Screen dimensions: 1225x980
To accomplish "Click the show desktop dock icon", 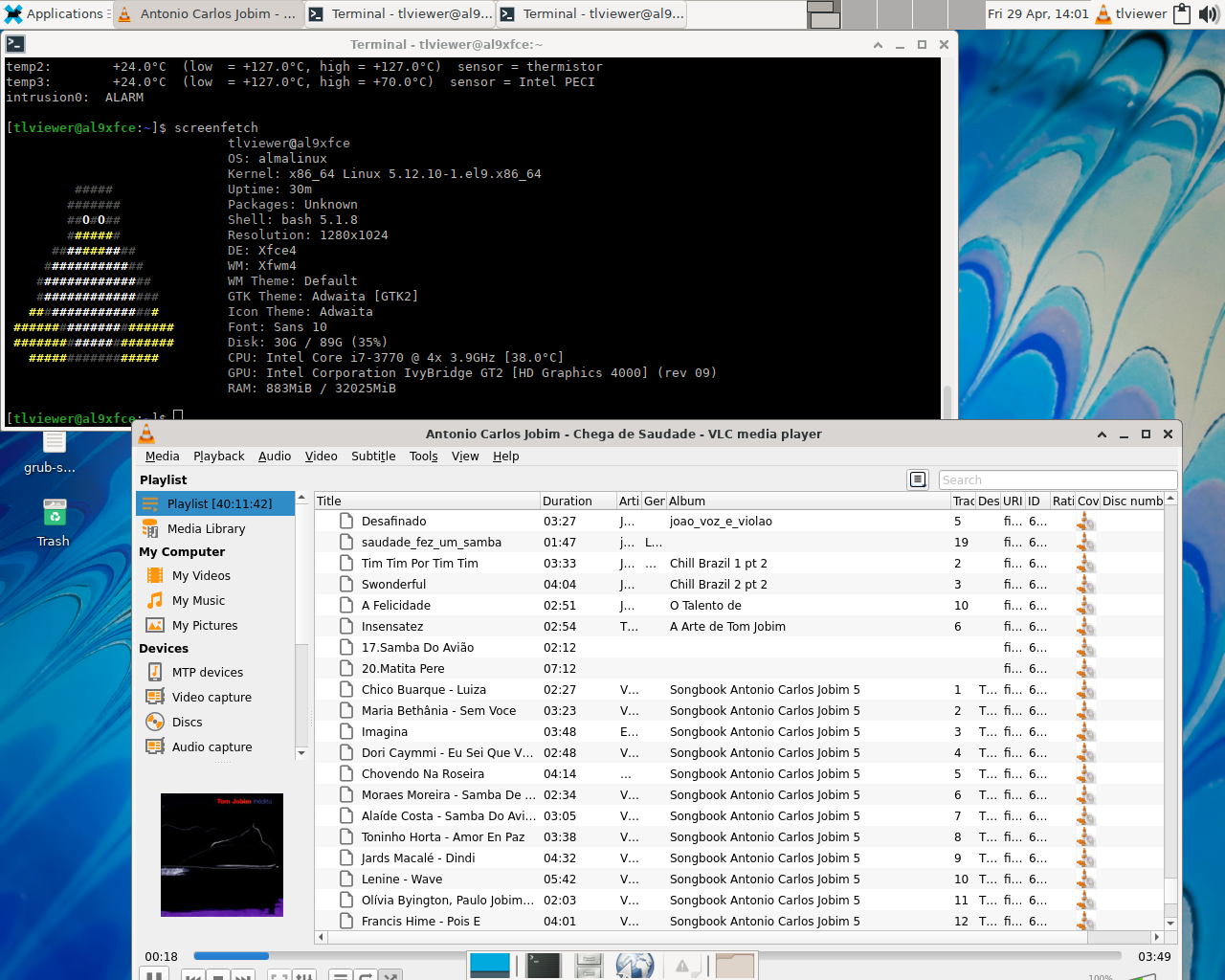I will coord(490,965).
